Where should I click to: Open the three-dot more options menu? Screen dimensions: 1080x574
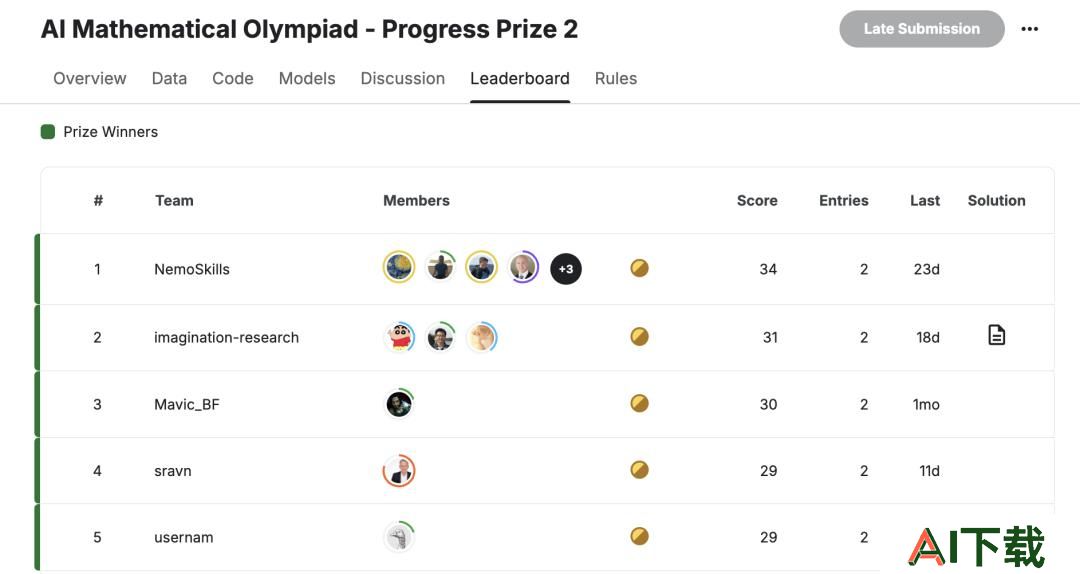tap(1029, 29)
